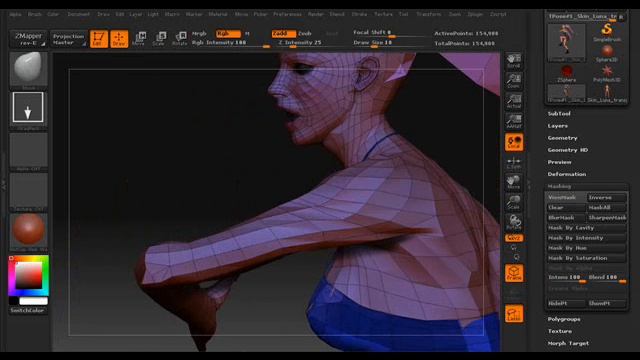640x360 pixels.
Task: Toggle the Frame polyframe display
Action: point(514,273)
